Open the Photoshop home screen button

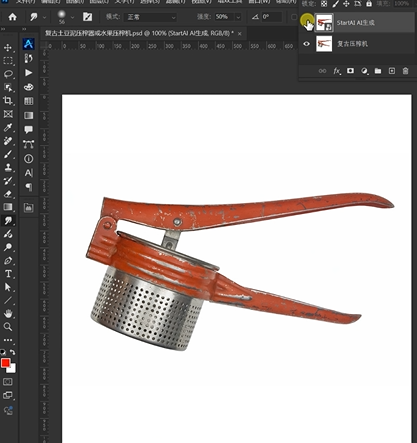(x=12, y=17)
